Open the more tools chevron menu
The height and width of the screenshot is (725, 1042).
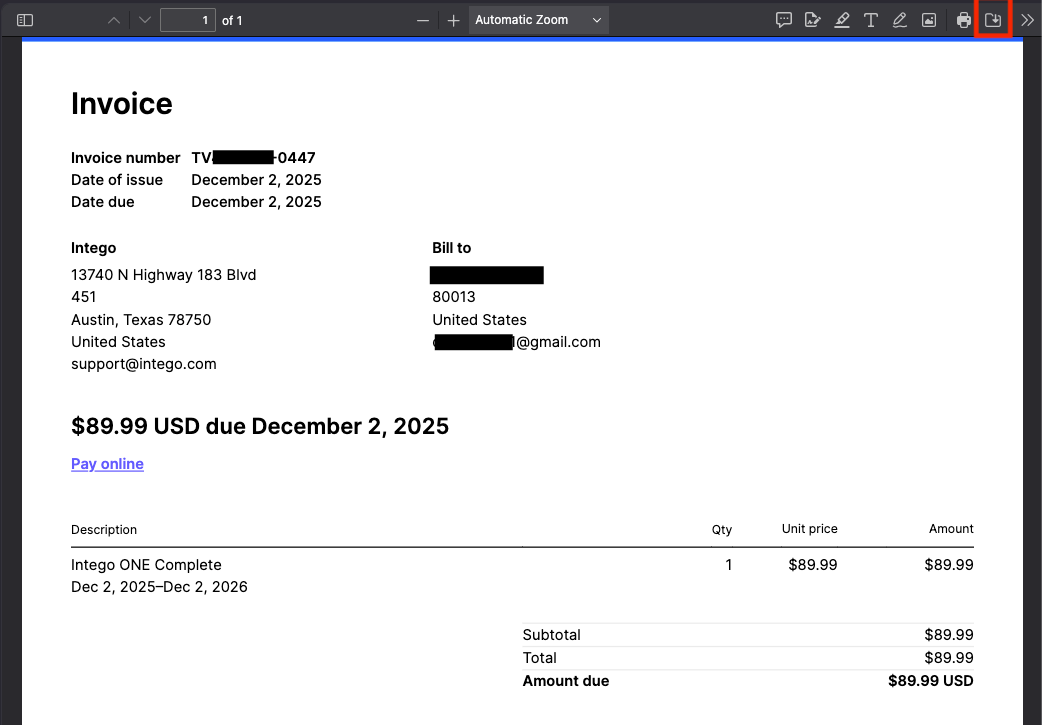click(x=1027, y=20)
